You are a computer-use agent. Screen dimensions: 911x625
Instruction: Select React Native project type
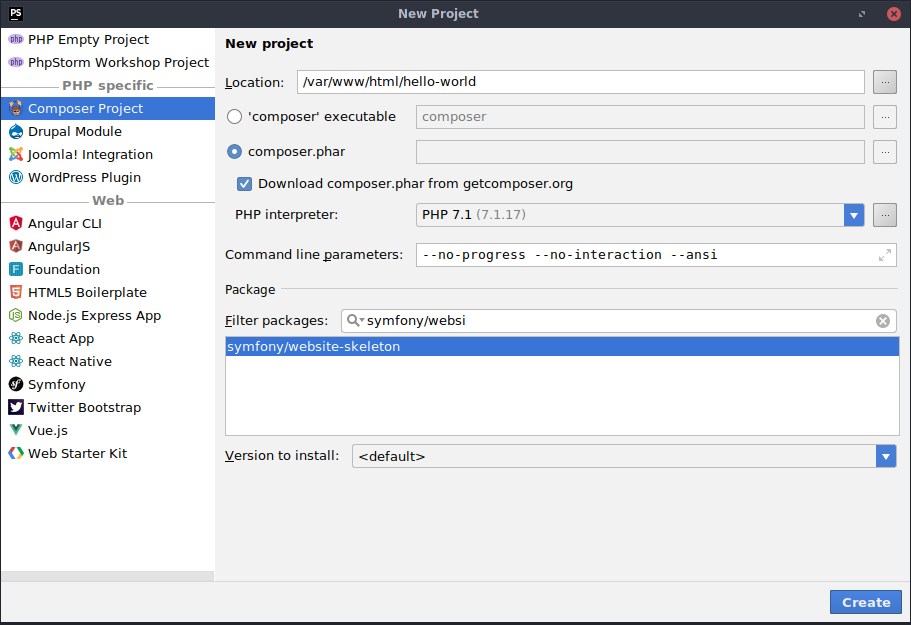(x=69, y=362)
